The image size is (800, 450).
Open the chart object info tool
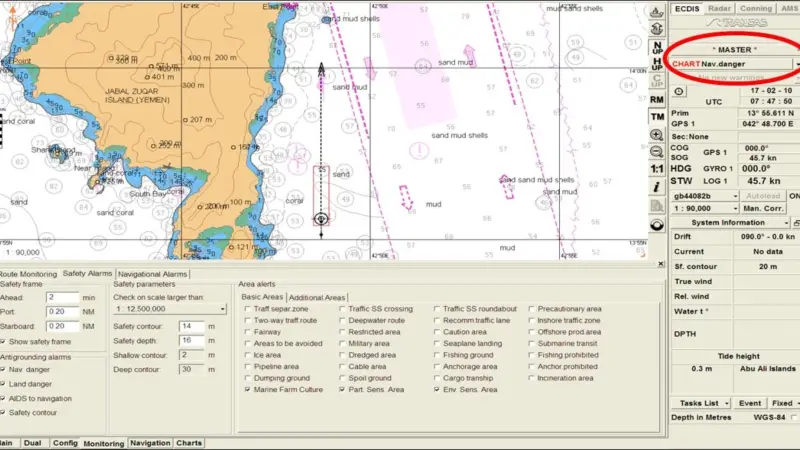click(x=657, y=187)
